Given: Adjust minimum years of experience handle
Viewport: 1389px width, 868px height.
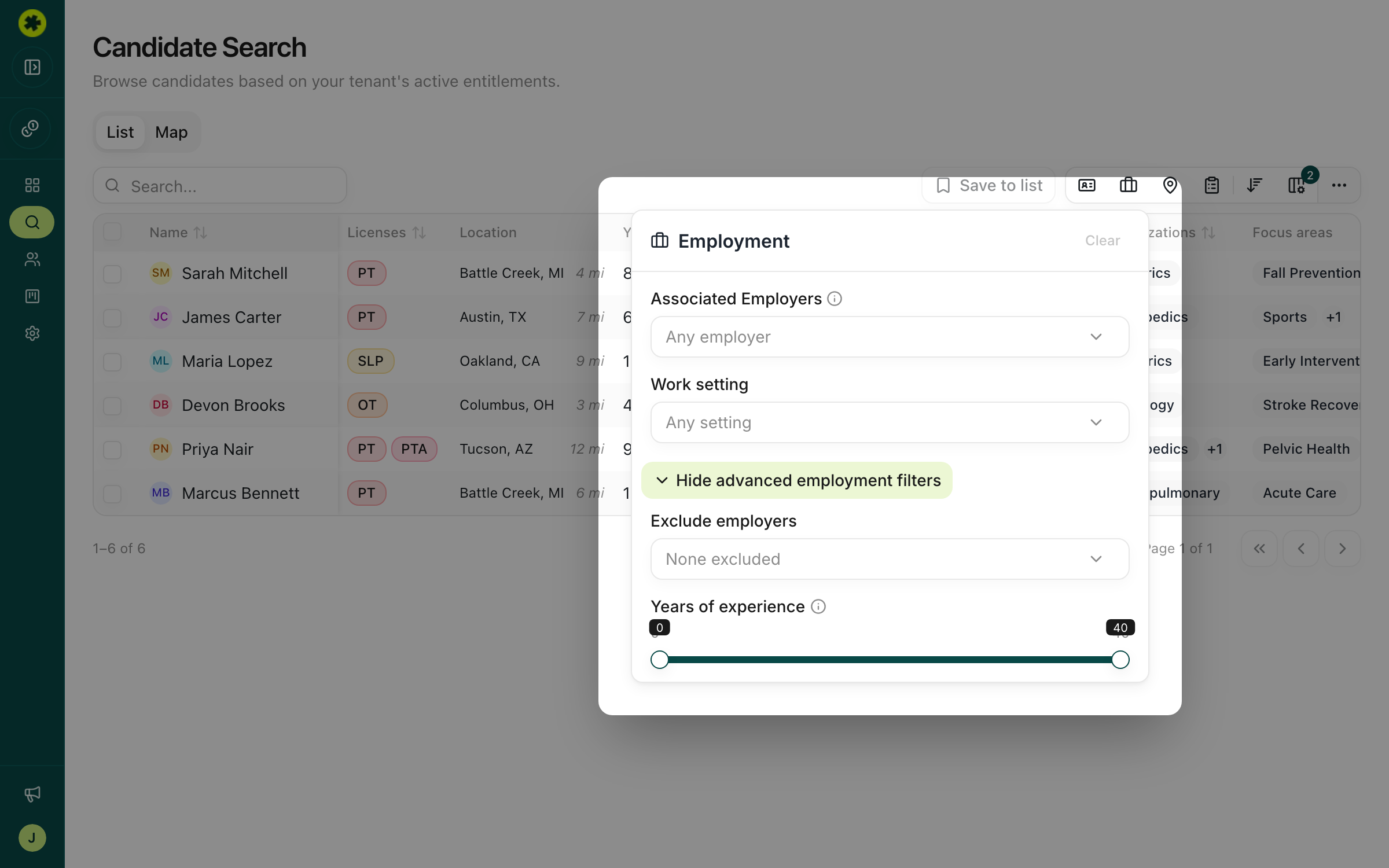Looking at the screenshot, I should [660, 660].
